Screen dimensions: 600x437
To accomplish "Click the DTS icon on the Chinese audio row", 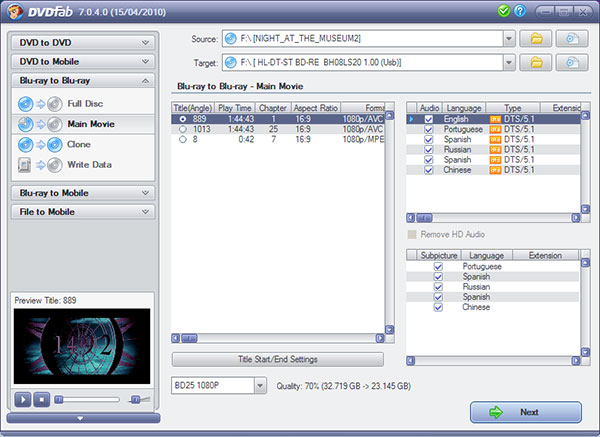I will tap(495, 170).
